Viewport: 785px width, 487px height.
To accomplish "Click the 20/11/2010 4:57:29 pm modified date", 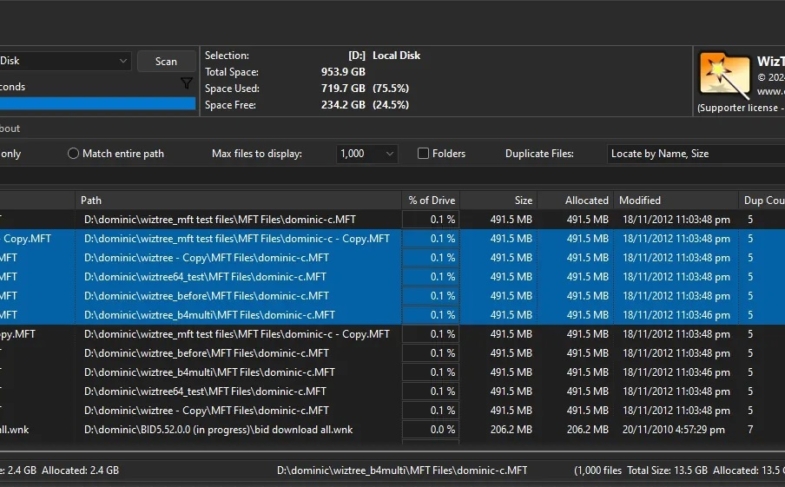I will [673, 429].
